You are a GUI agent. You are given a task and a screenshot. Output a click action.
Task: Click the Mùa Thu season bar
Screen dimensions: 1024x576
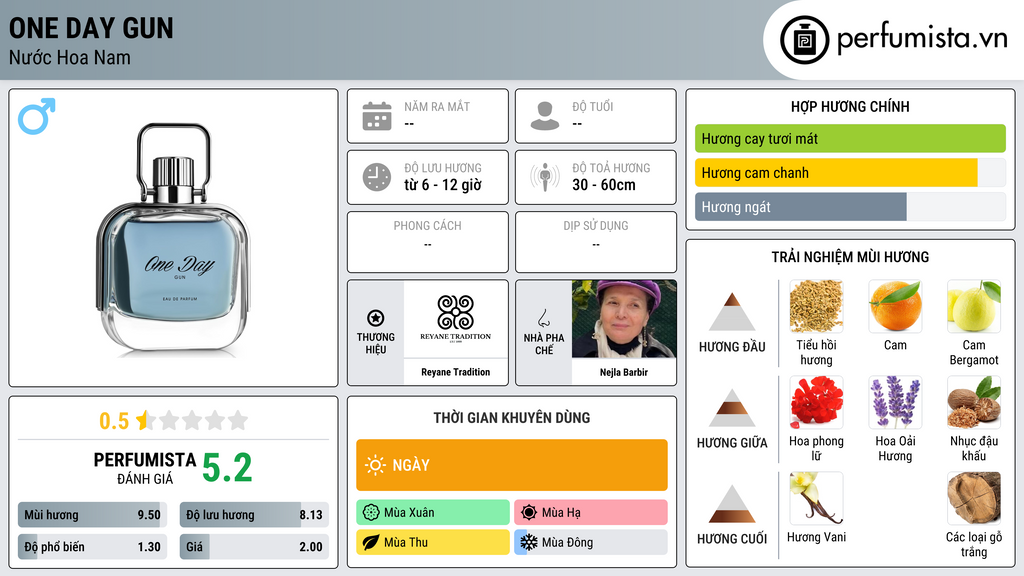pos(433,542)
